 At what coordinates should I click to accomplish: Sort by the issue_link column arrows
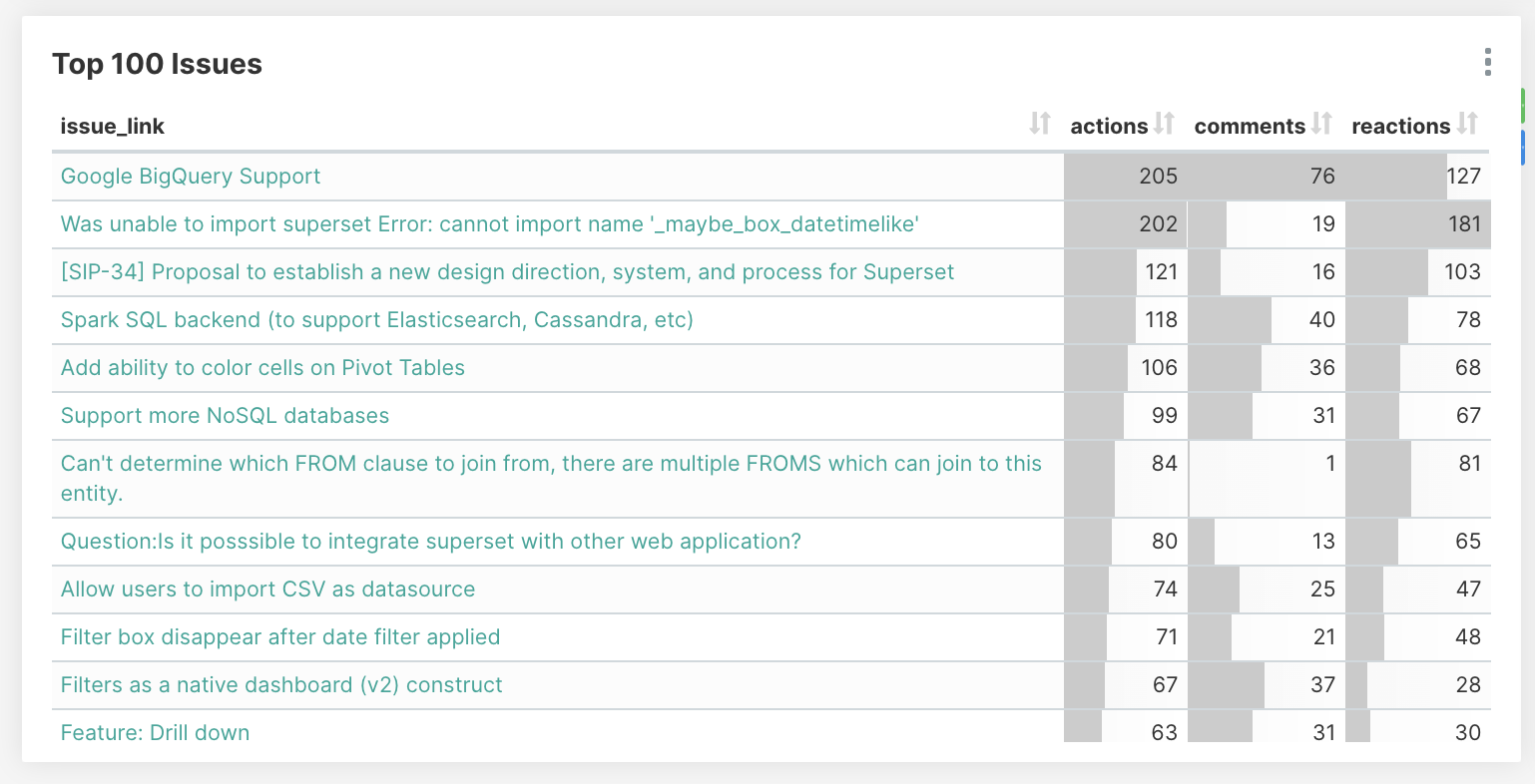pyautogui.click(x=1040, y=124)
